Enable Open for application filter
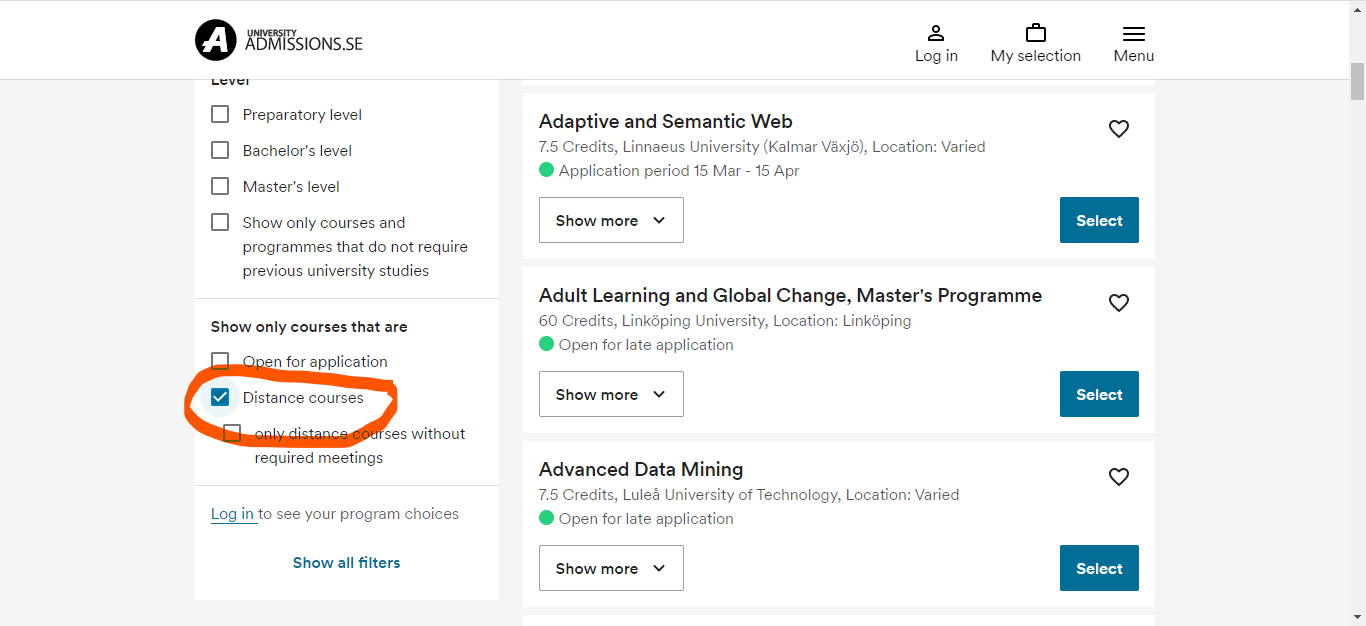 pyautogui.click(x=220, y=361)
